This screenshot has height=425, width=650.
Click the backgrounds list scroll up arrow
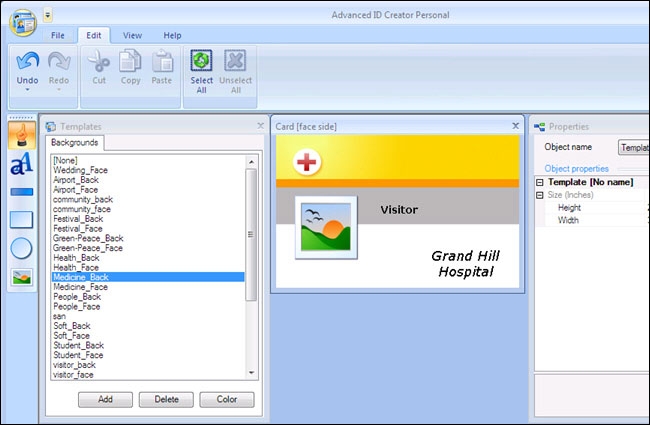click(x=251, y=162)
